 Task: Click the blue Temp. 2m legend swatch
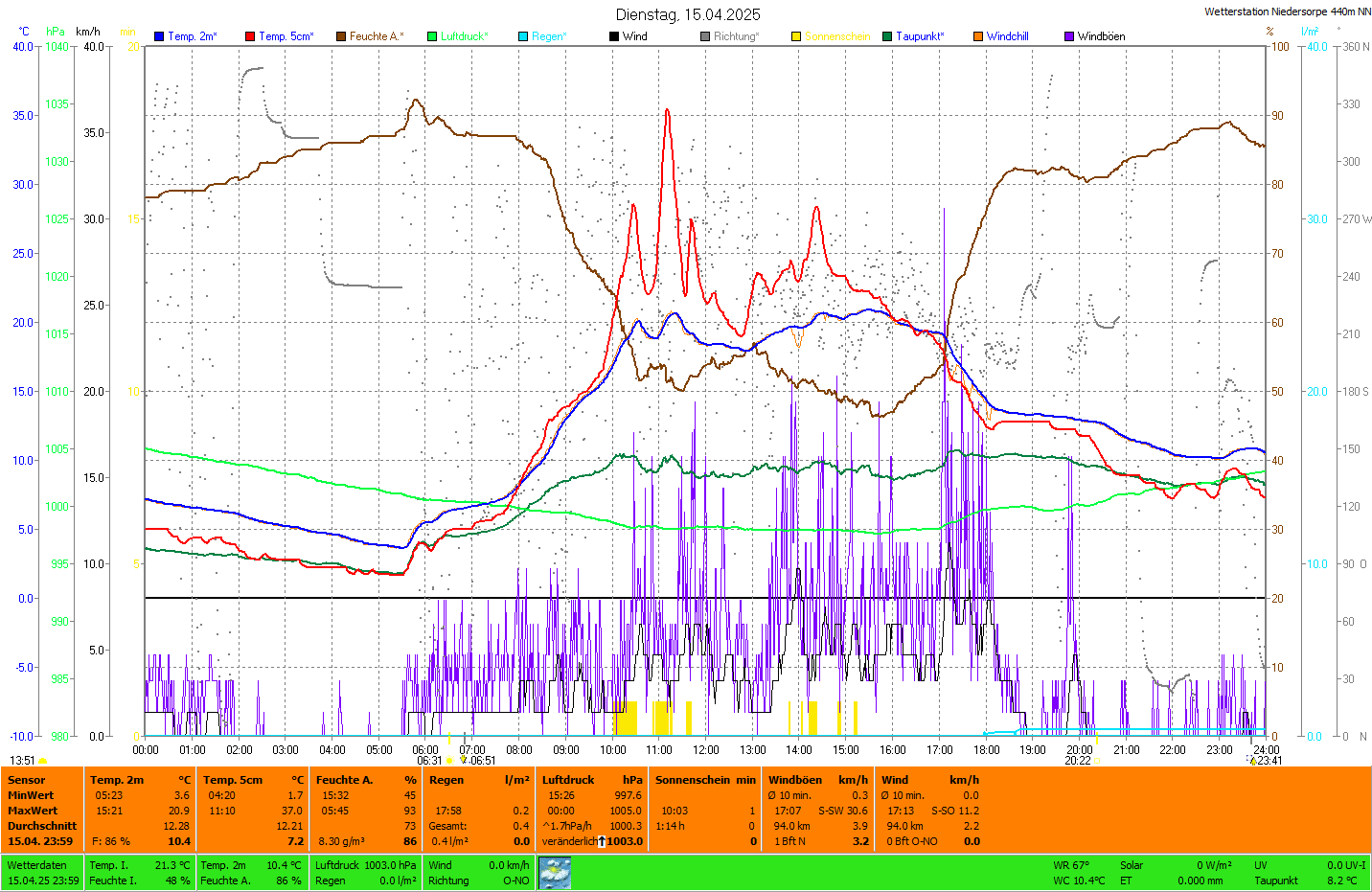pos(159,36)
